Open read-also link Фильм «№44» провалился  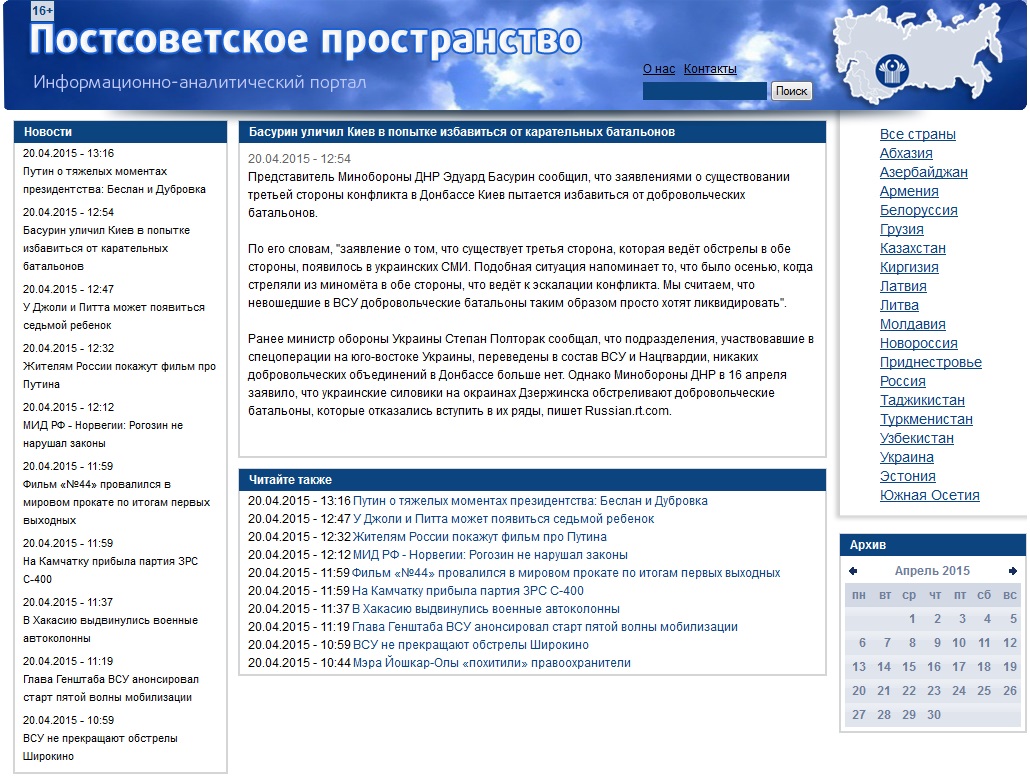[566, 573]
